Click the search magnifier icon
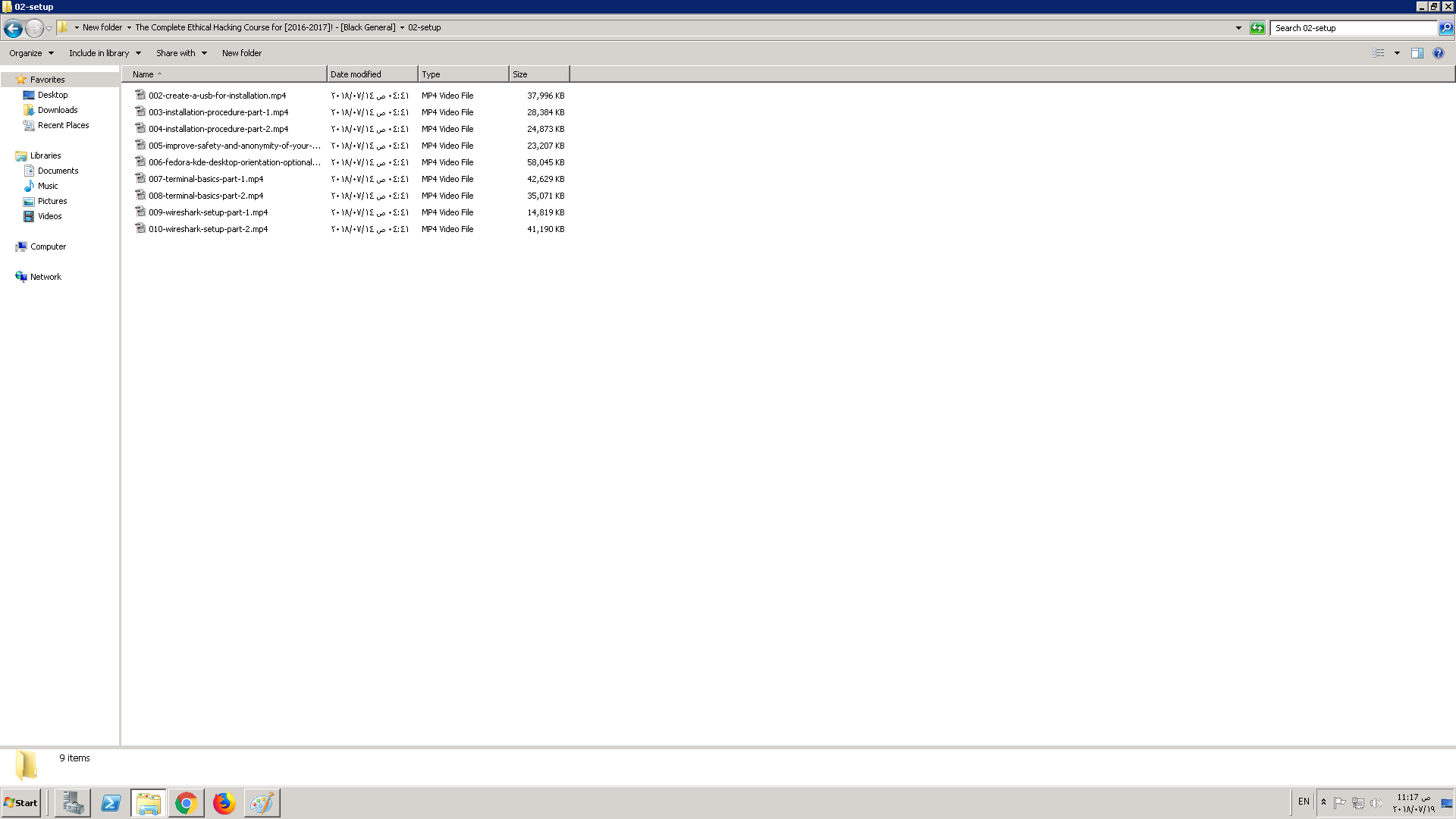The width and height of the screenshot is (1456, 819). pos(1446,28)
